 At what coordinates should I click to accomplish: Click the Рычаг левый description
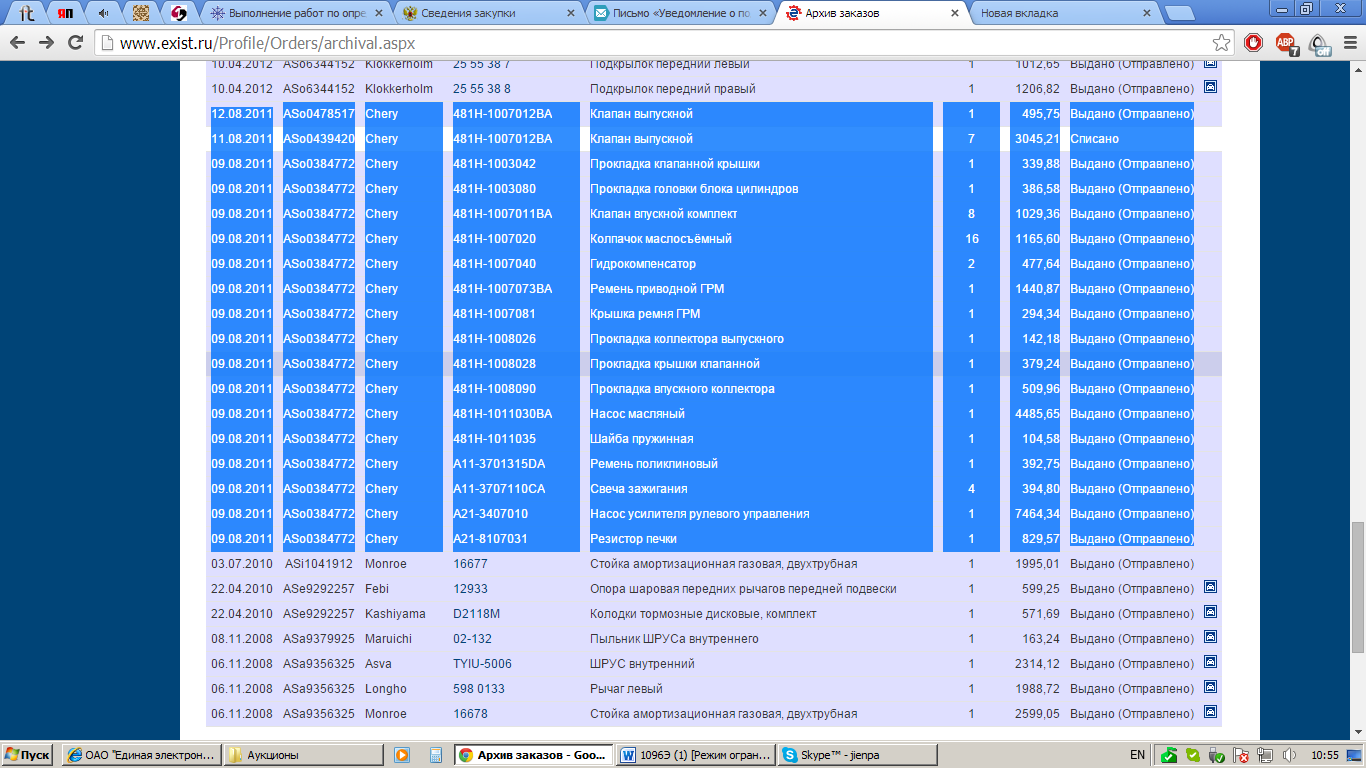pyautogui.click(x=626, y=688)
